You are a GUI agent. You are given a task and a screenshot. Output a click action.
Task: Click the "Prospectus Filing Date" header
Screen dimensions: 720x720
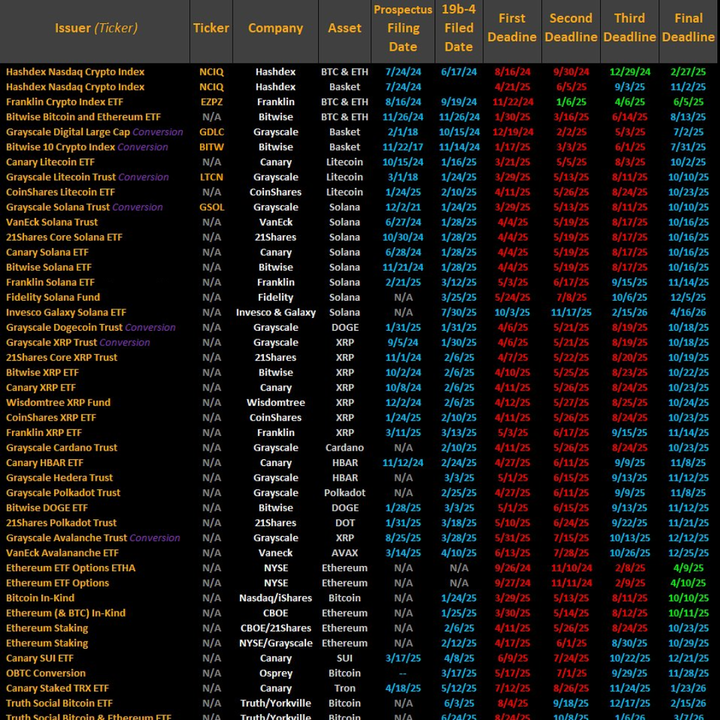(x=403, y=28)
